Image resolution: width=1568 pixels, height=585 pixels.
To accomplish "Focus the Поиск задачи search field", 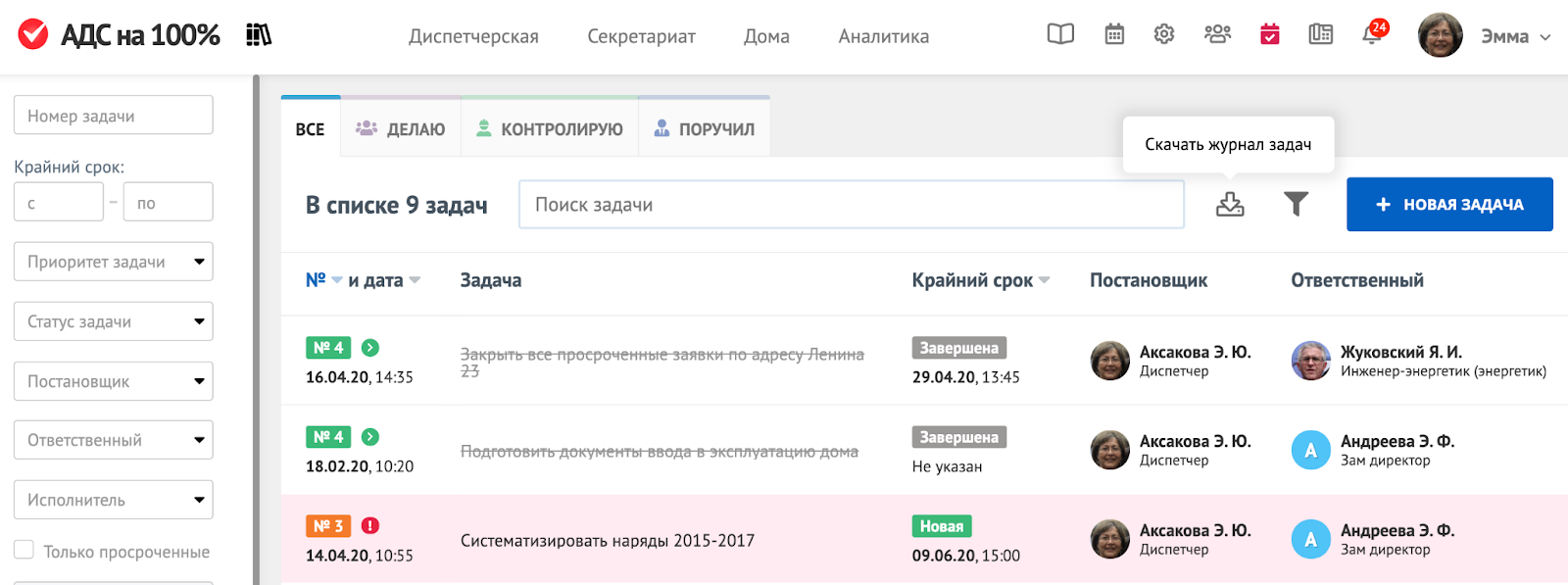I will click(x=852, y=205).
